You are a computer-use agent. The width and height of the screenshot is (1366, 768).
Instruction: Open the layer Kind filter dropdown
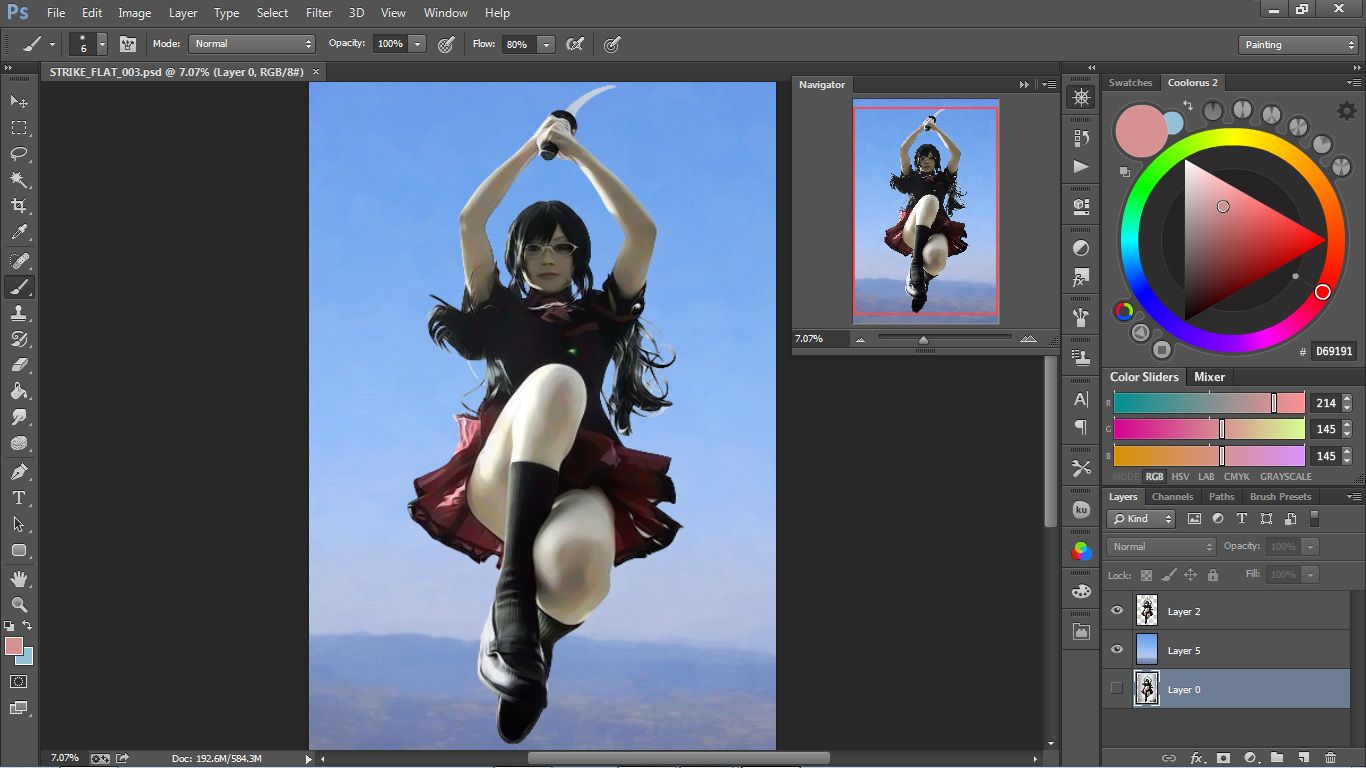(x=1141, y=519)
